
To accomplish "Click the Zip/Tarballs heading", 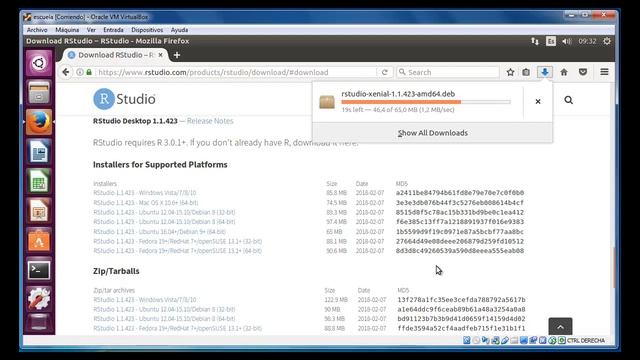I will point(116,271).
